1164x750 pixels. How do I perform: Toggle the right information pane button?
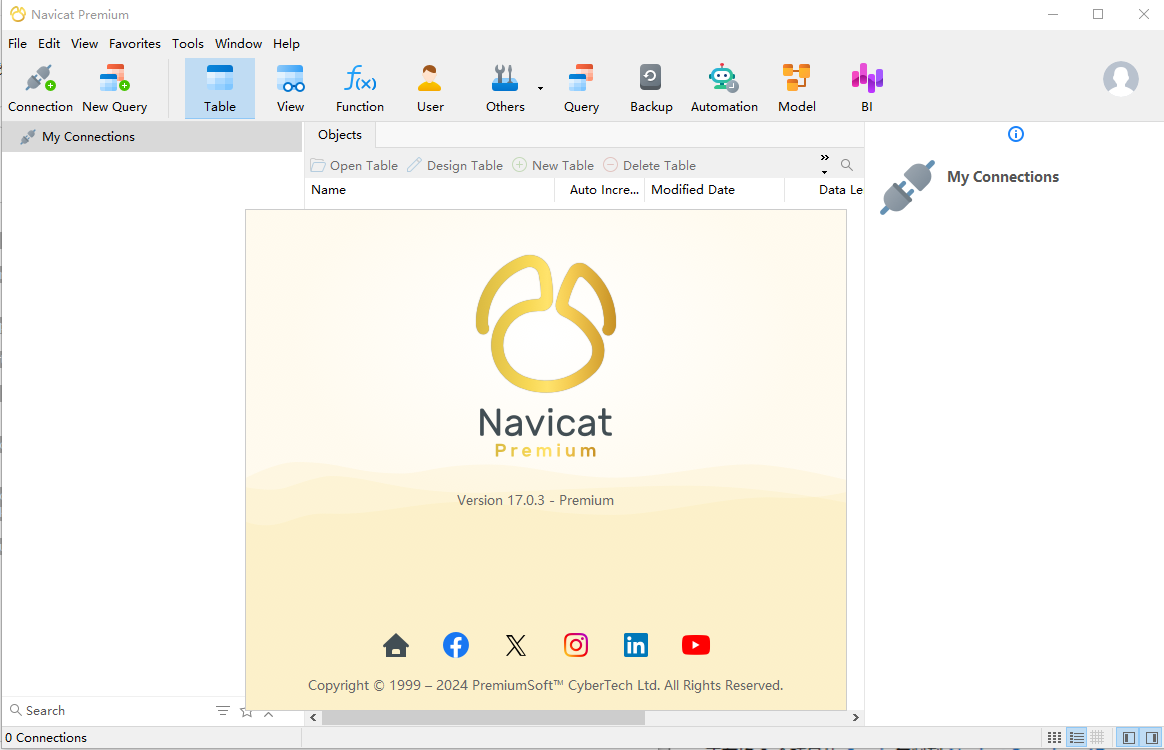[x=1151, y=737]
